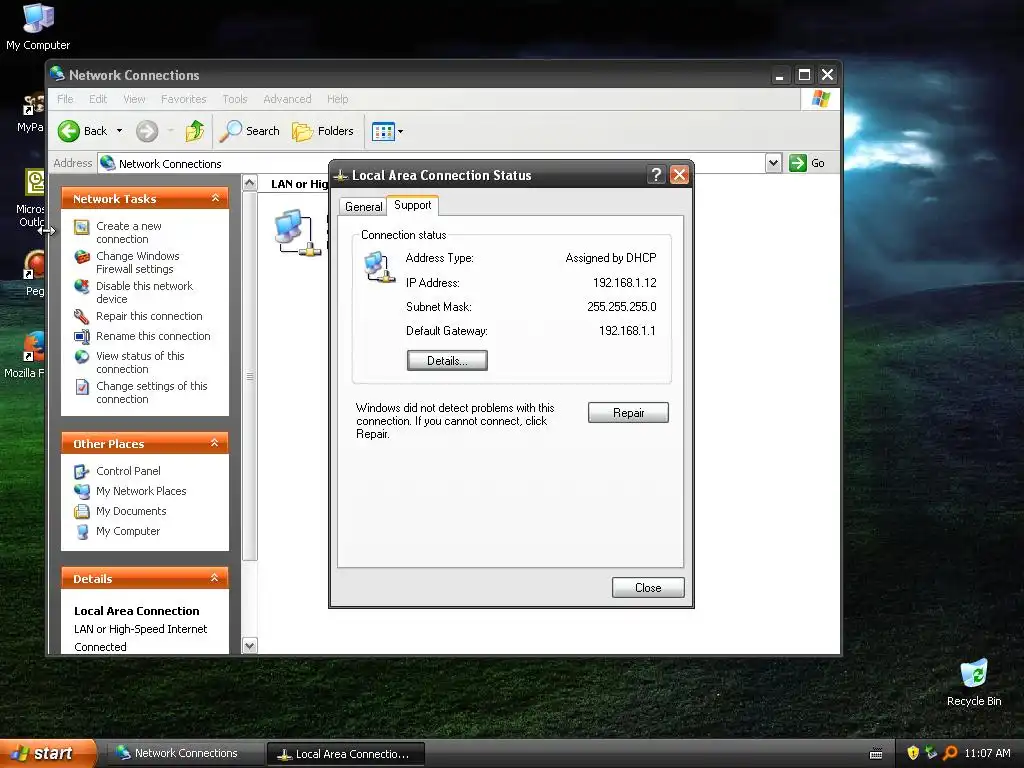
Task: Click the View status globe icon
Action: pos(82,357)
